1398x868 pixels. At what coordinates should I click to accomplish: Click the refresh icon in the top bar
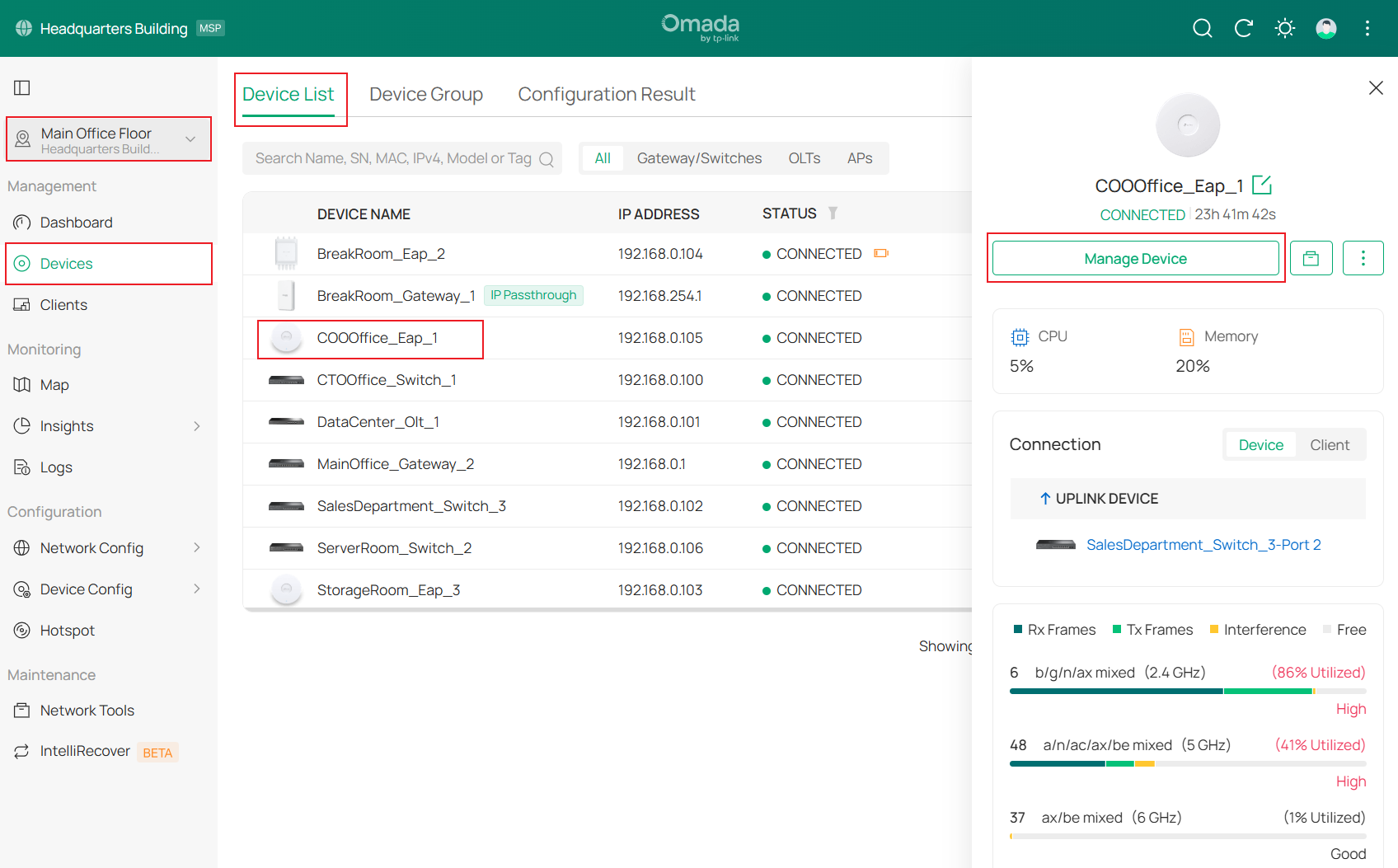1244,27
